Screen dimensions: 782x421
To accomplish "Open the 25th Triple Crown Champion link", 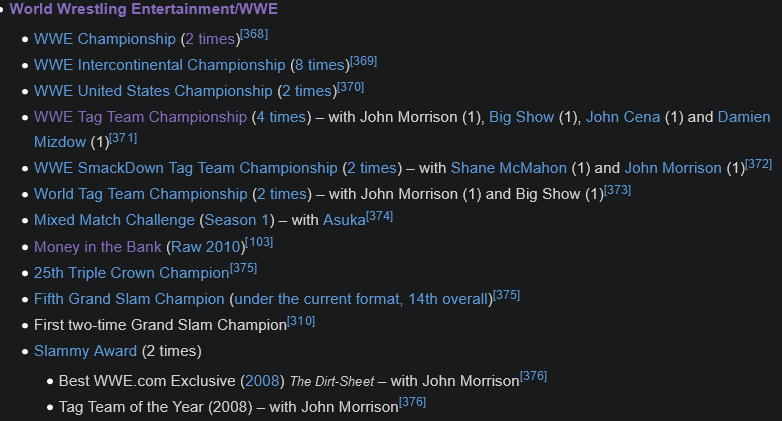I will pos(132,273).
